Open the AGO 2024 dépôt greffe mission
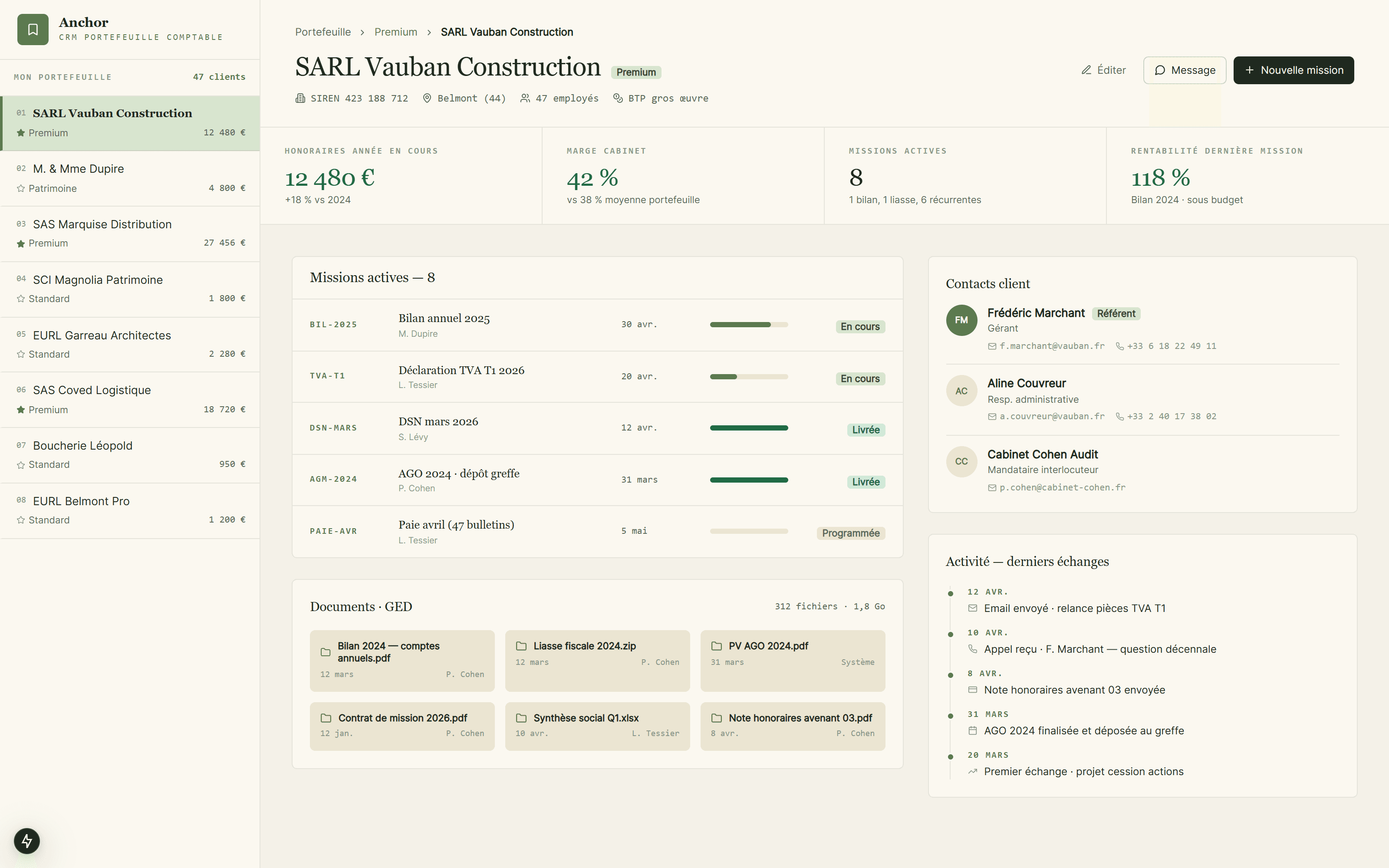 pos(598,480)
